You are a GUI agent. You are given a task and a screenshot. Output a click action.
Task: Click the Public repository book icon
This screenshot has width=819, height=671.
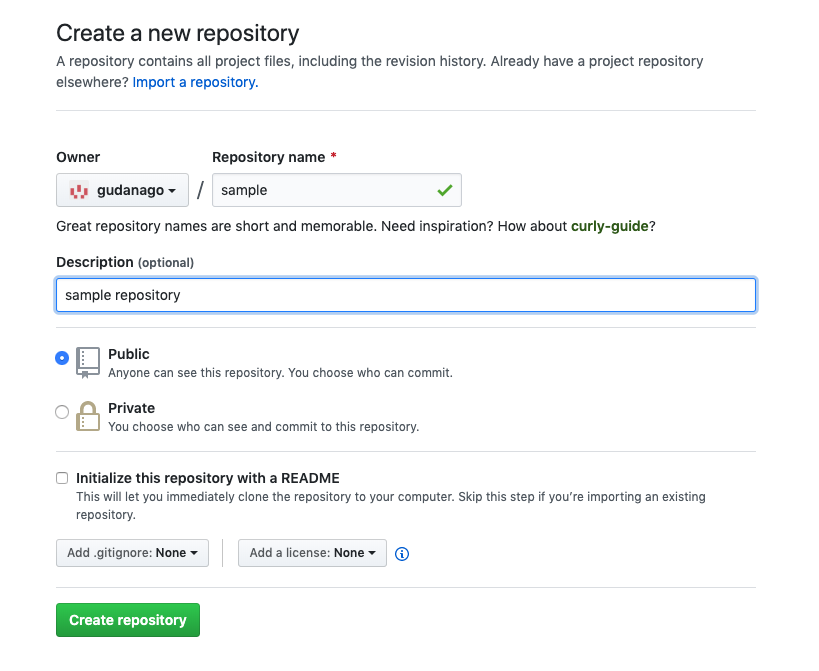(89, 362)
